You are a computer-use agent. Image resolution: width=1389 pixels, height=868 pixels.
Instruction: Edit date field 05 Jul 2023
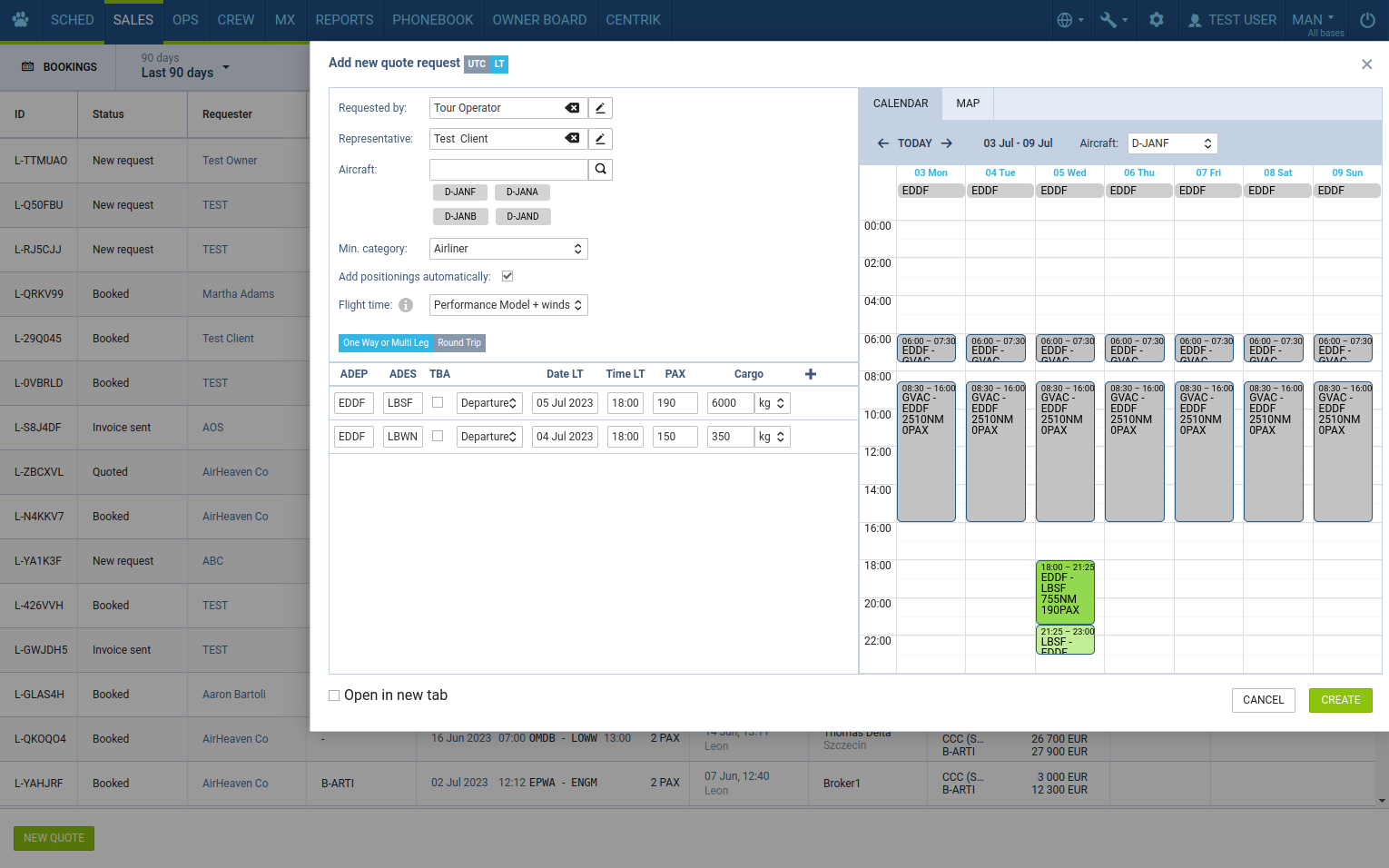tap(565, 403)
